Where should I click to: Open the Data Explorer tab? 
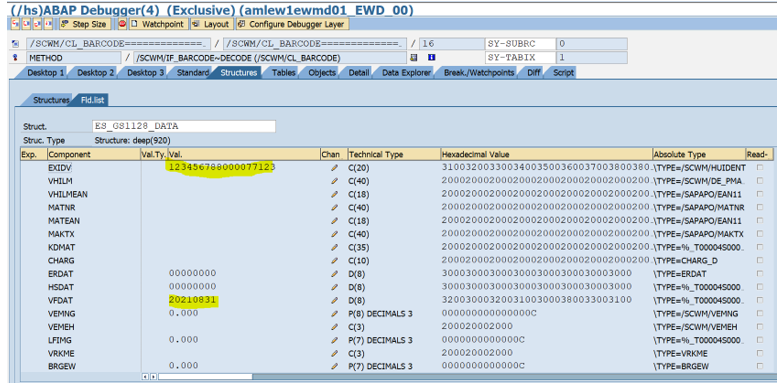pyautogui.click(x=406, y=73)
